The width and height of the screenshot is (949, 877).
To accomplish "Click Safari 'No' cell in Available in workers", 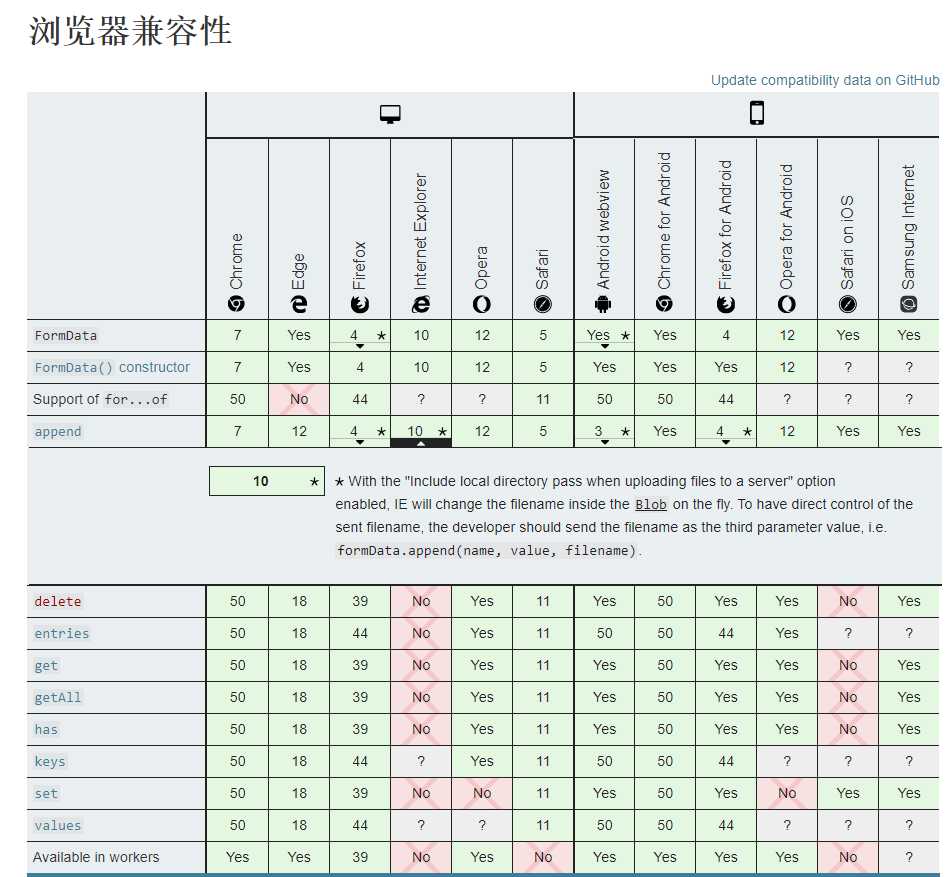I will [543, 857].
